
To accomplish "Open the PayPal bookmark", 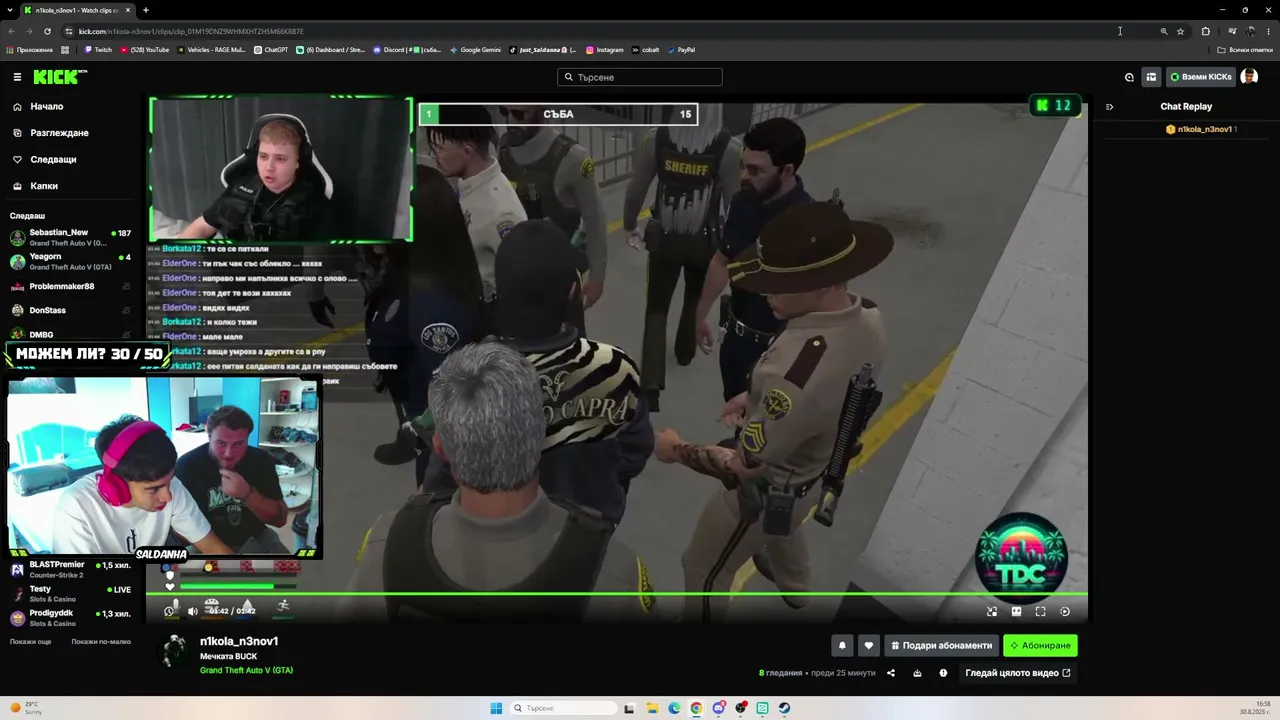I will [x=681, y=50].
